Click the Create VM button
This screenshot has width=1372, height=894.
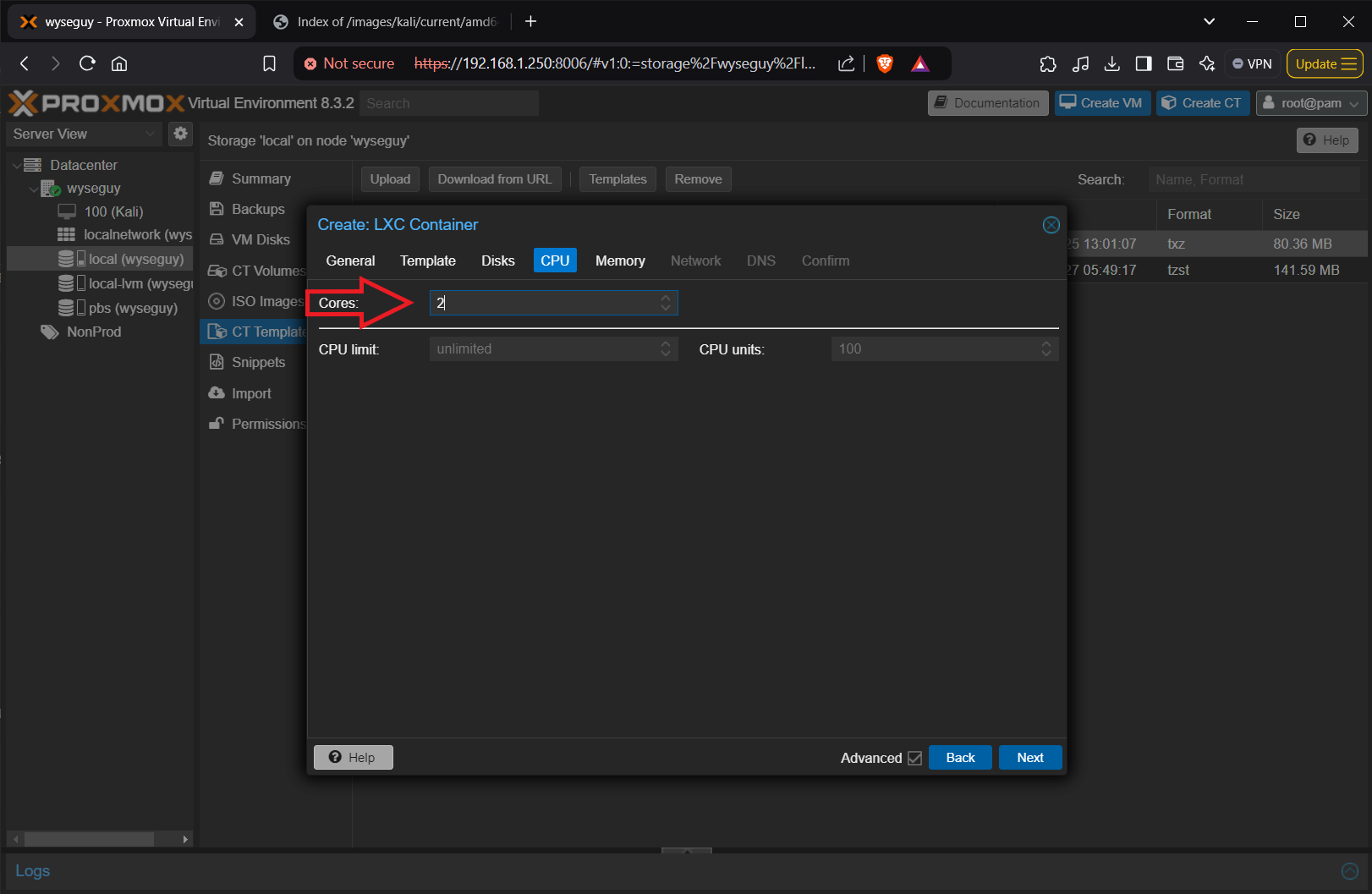(1102, 103)
